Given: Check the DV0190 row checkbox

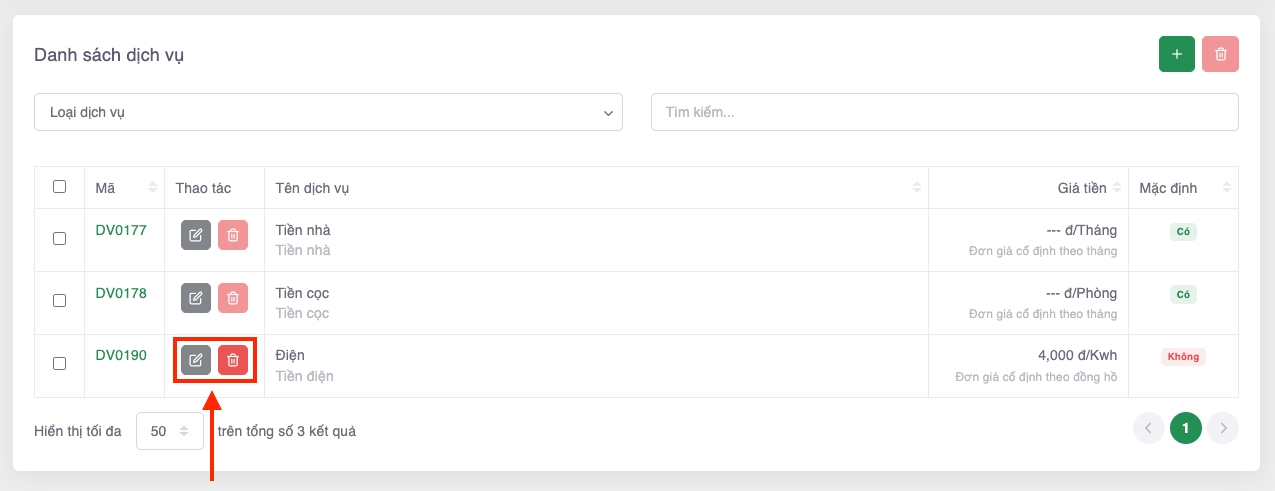Looking at the screenshot, I should (59, 364).
